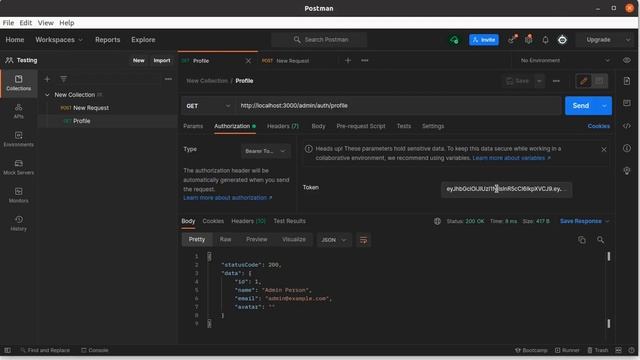Open the Send button dropdown arrow
This screenshot has height=360, width=640.
click(604, 106)
